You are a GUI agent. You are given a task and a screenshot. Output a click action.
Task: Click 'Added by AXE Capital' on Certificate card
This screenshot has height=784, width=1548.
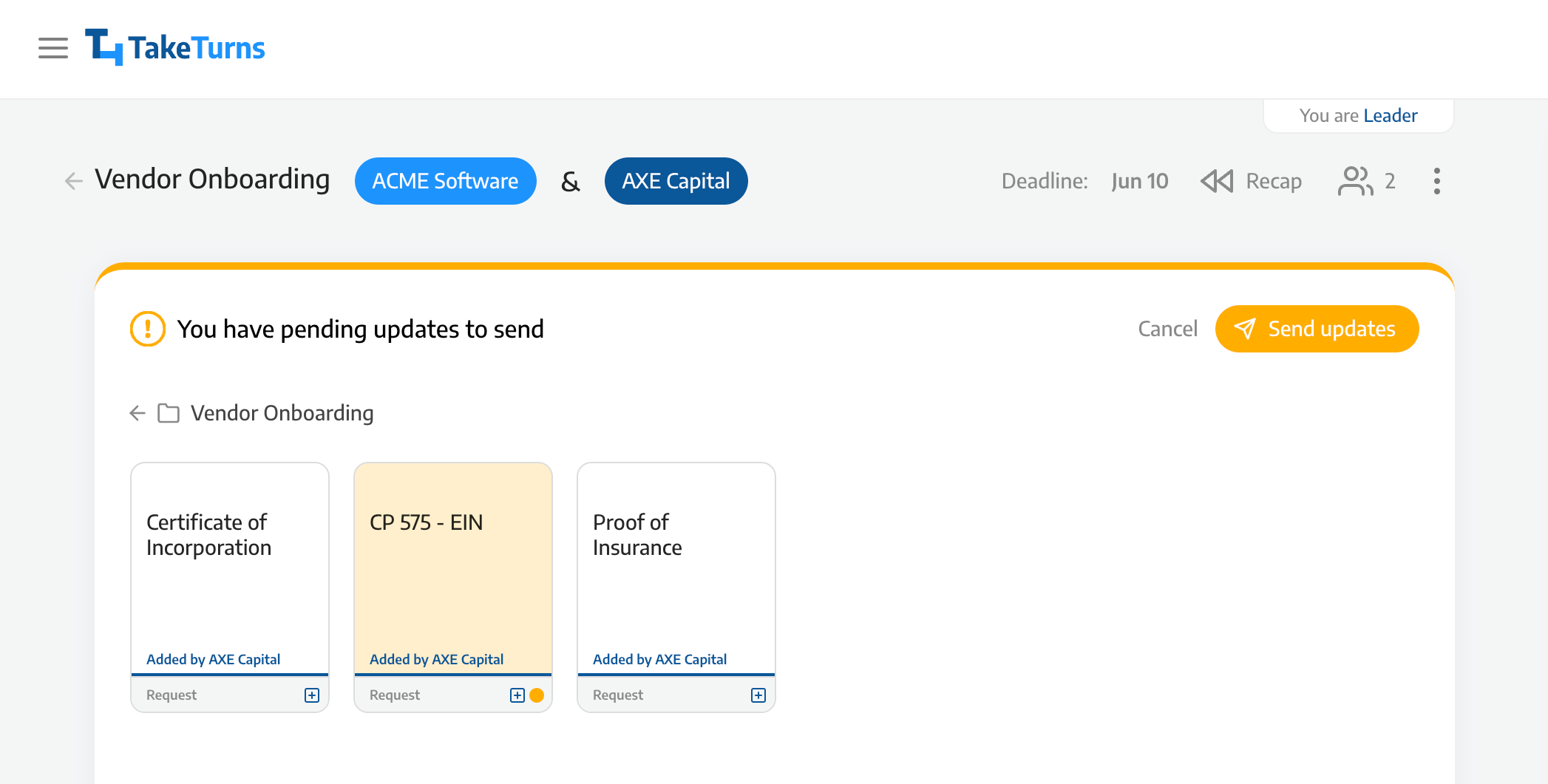[213, 659]
